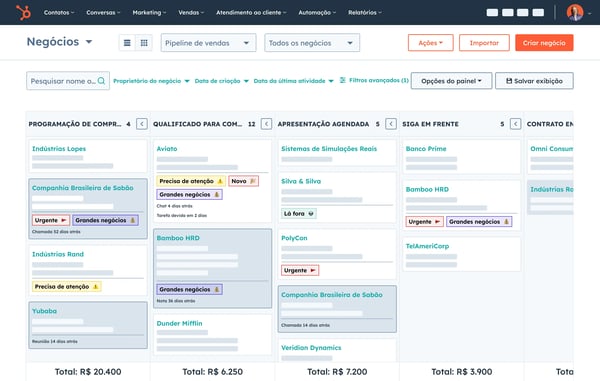Click Urgente tag in Siga em frente column
The image size is (600, 381).
coord(424,221)
